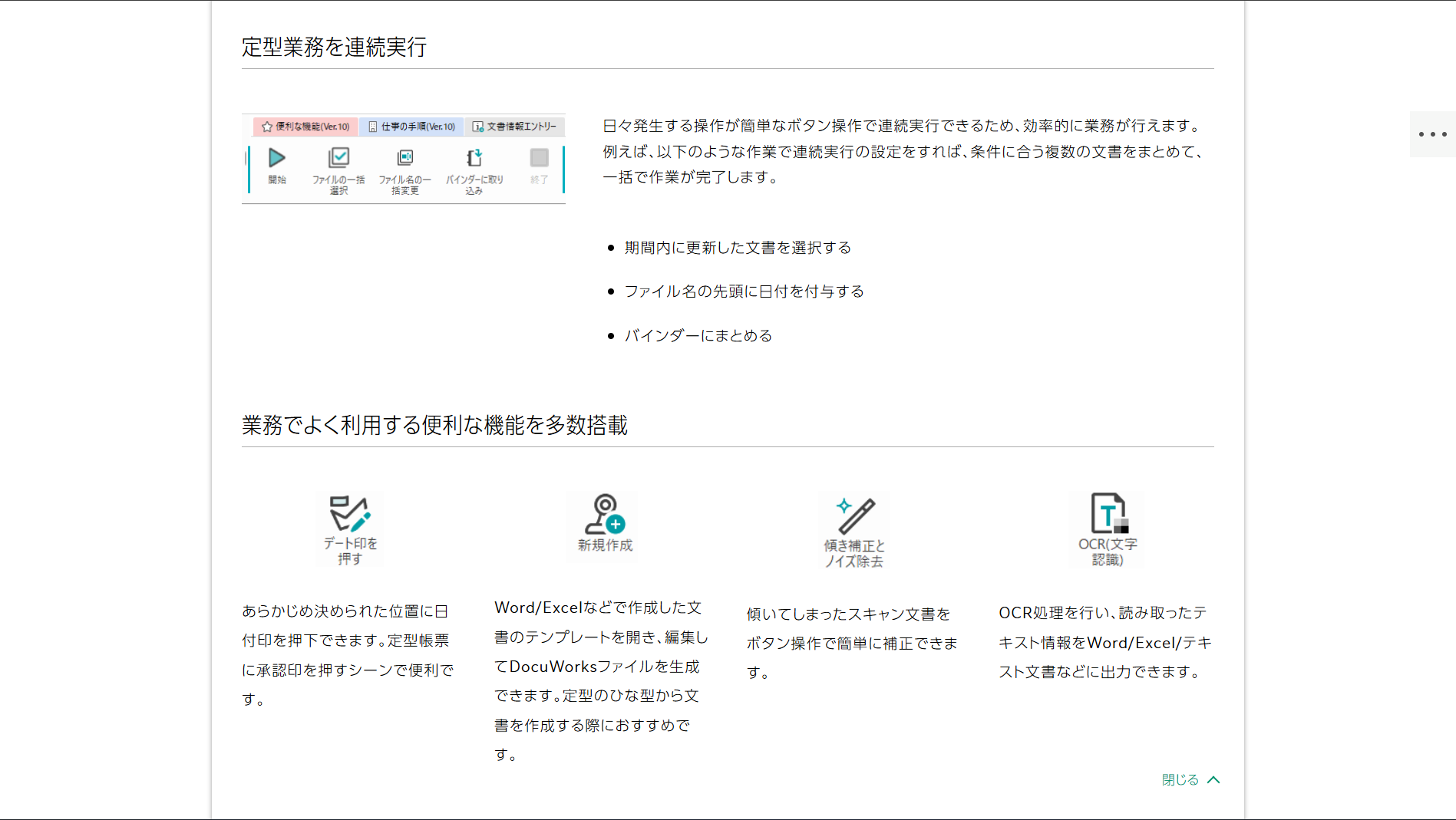Image resolution: width=1456 pixels, height=820 pixels.
Task: Click the building icon on 仕事の手順 tab
Action: click(x=371, y=127)
